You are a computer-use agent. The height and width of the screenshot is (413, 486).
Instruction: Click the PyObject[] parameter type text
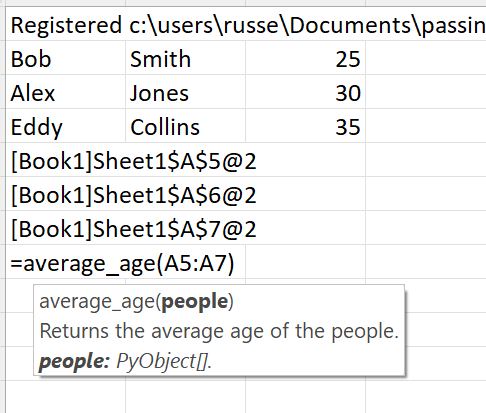click(x=164, y=361)
